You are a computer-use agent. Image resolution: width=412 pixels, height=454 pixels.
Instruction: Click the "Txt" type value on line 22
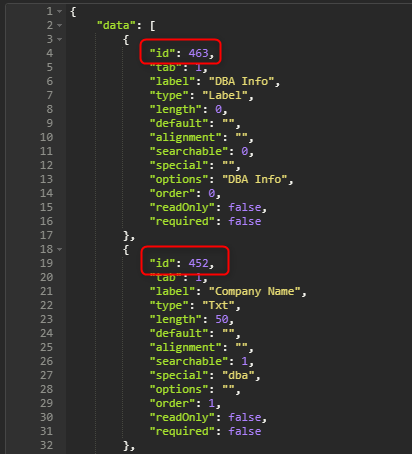pyautogui.click(x=218, y=305)
